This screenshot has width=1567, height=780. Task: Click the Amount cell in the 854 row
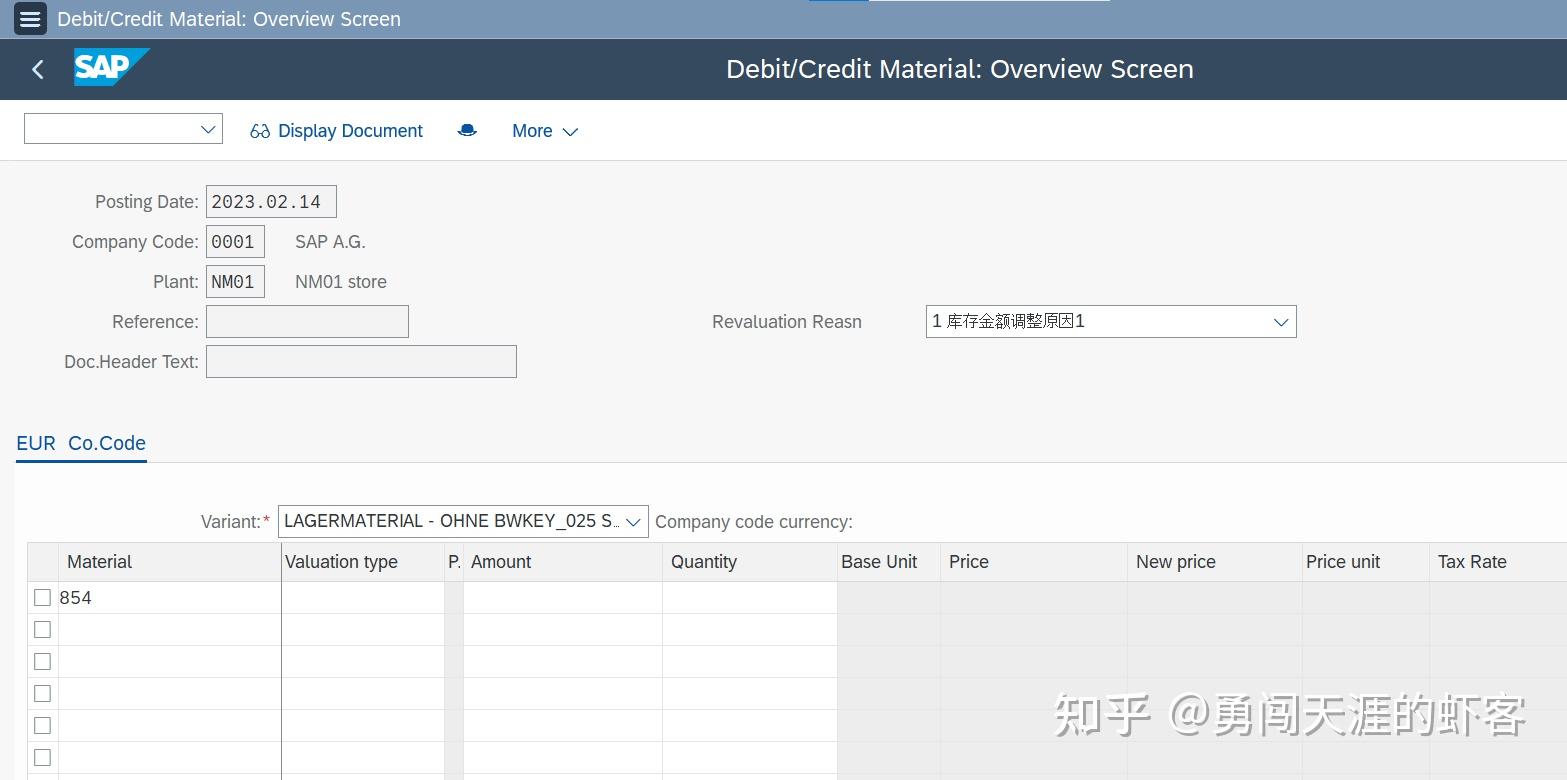click(x=562, y=598)
